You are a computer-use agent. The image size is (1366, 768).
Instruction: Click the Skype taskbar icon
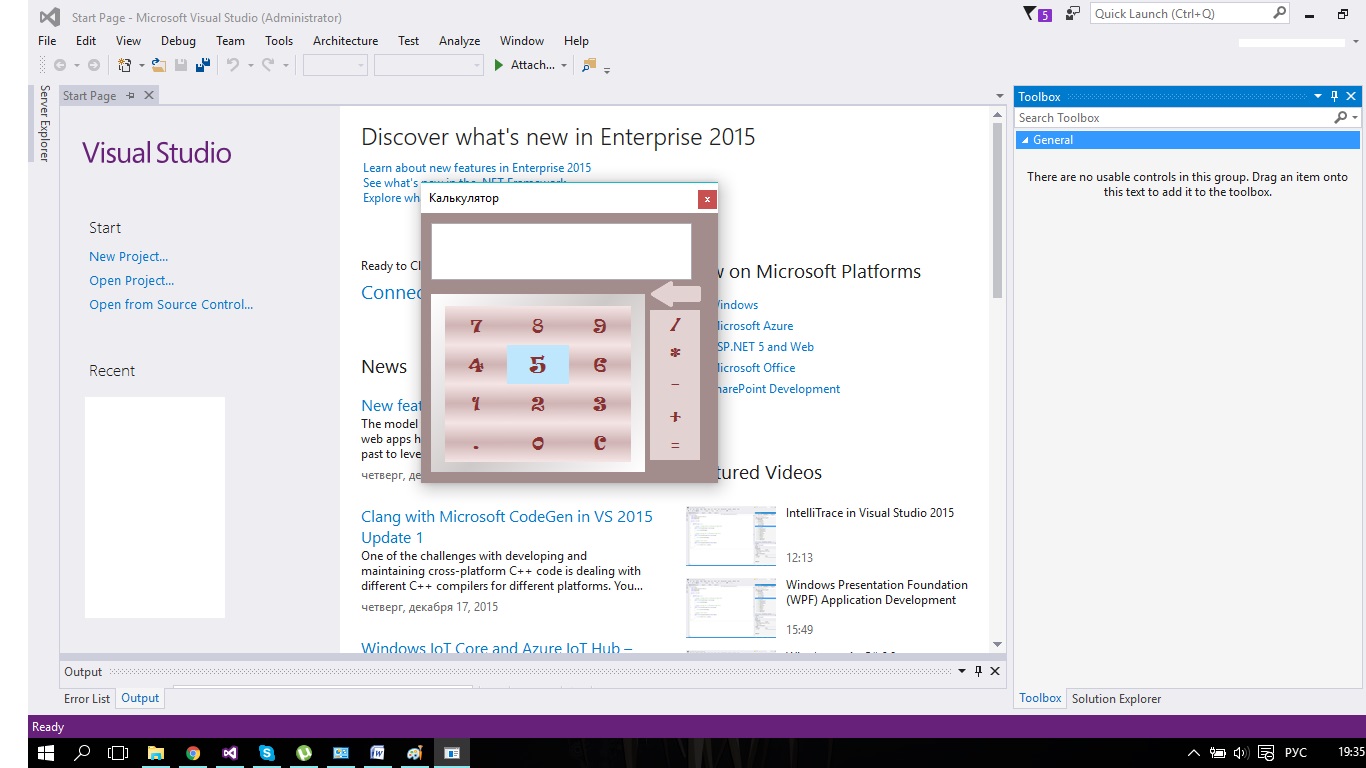pyautogui.click(x=267, y=753)
